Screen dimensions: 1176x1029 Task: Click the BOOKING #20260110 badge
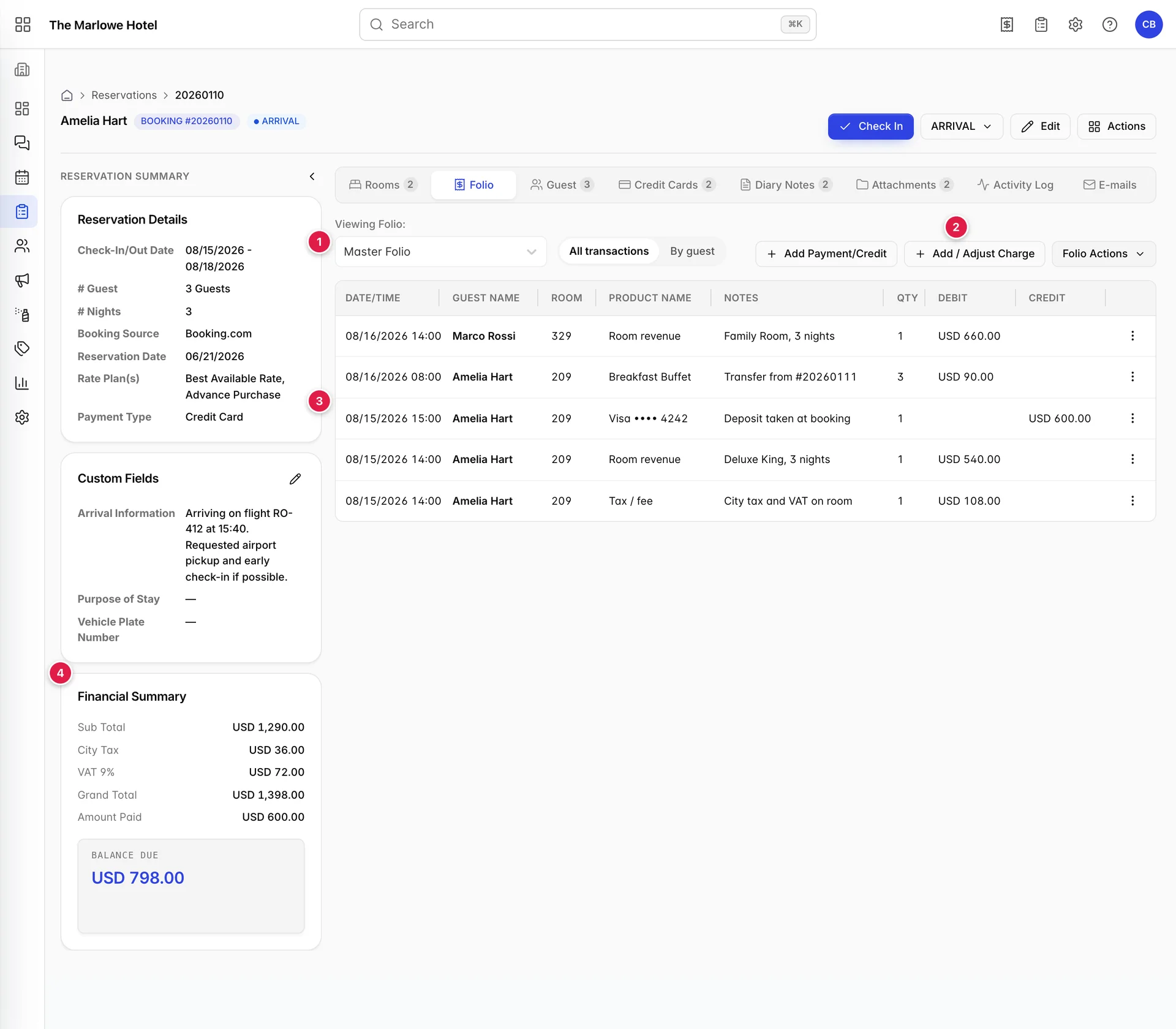pos(186,121)
